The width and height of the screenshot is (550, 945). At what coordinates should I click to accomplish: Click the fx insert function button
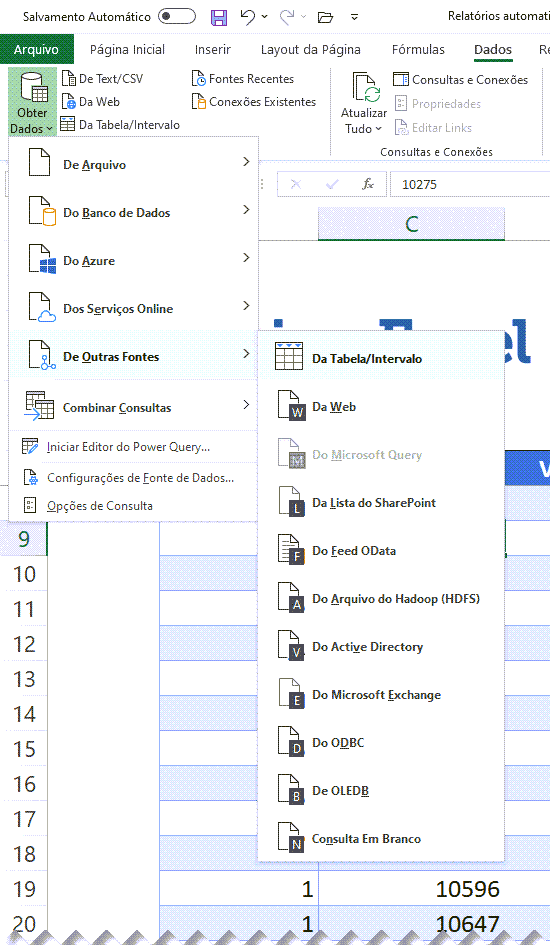point(367,184)
